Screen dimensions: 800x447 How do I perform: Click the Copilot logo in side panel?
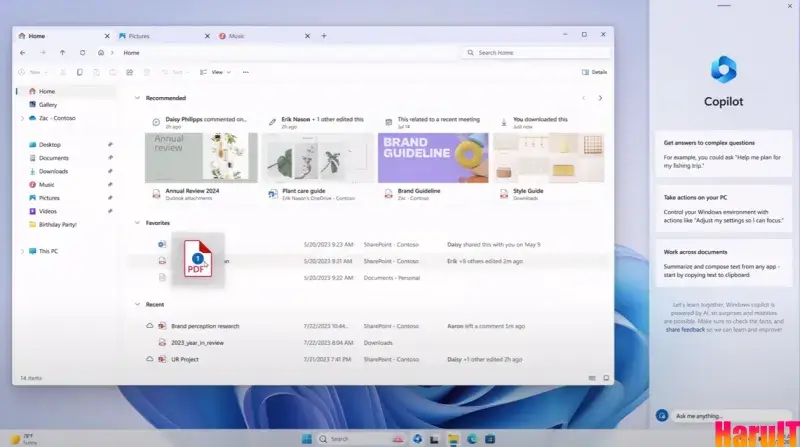pos(723,69)
